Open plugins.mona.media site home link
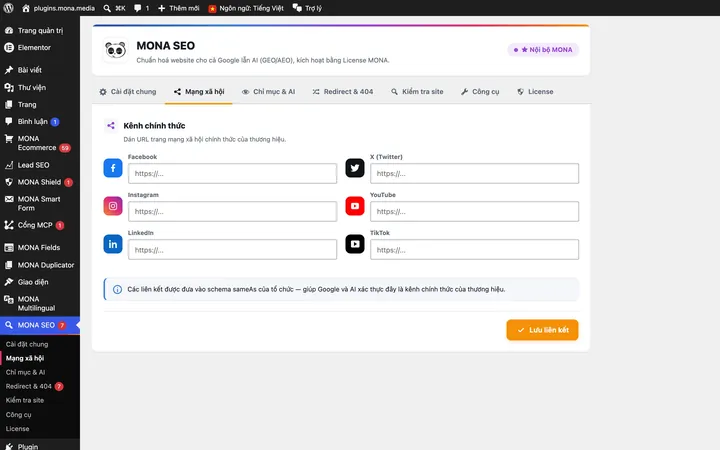 point(58,8)
